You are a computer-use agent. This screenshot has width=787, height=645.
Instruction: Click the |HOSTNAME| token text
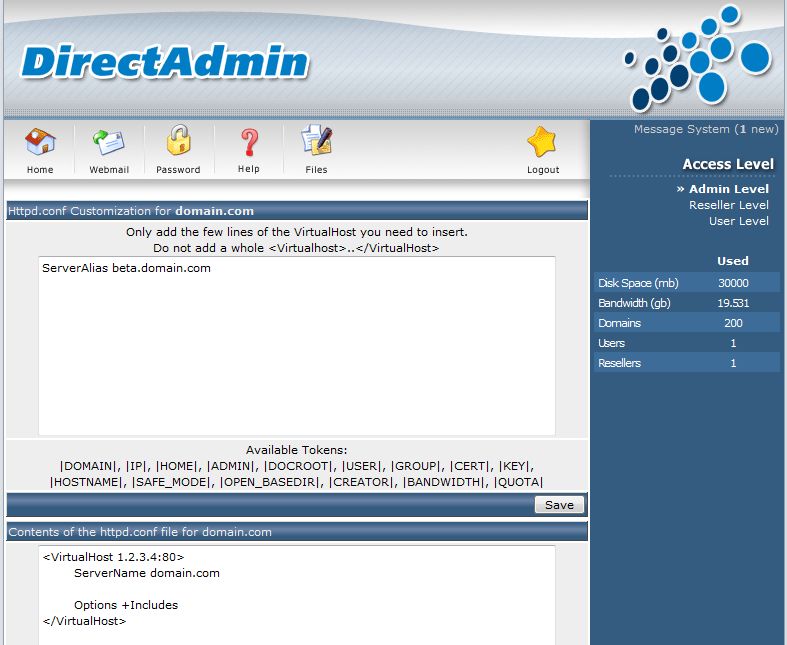pyautogui.click(x=85, y=482)
